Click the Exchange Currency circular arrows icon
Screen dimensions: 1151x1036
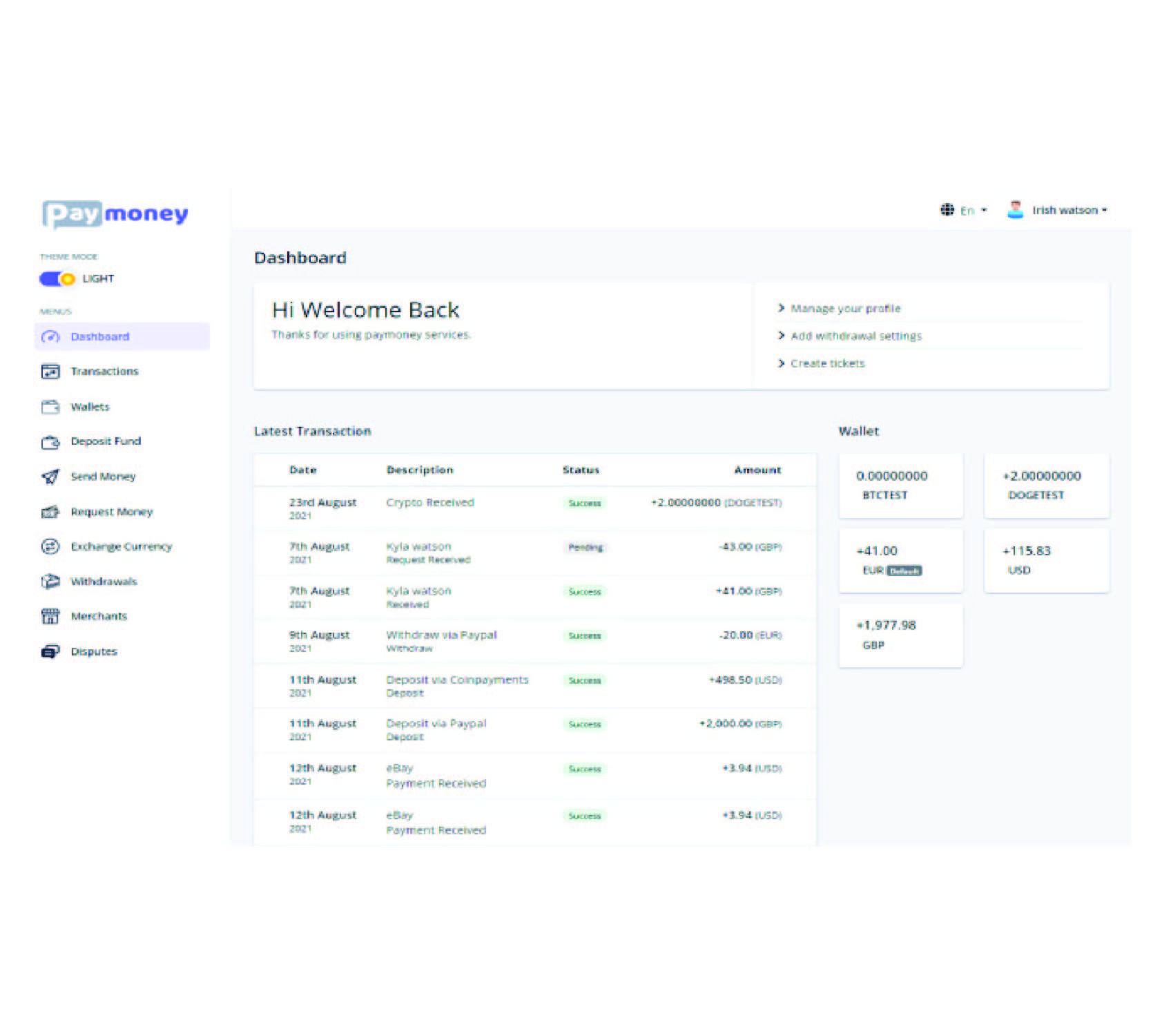pos(50,547)
